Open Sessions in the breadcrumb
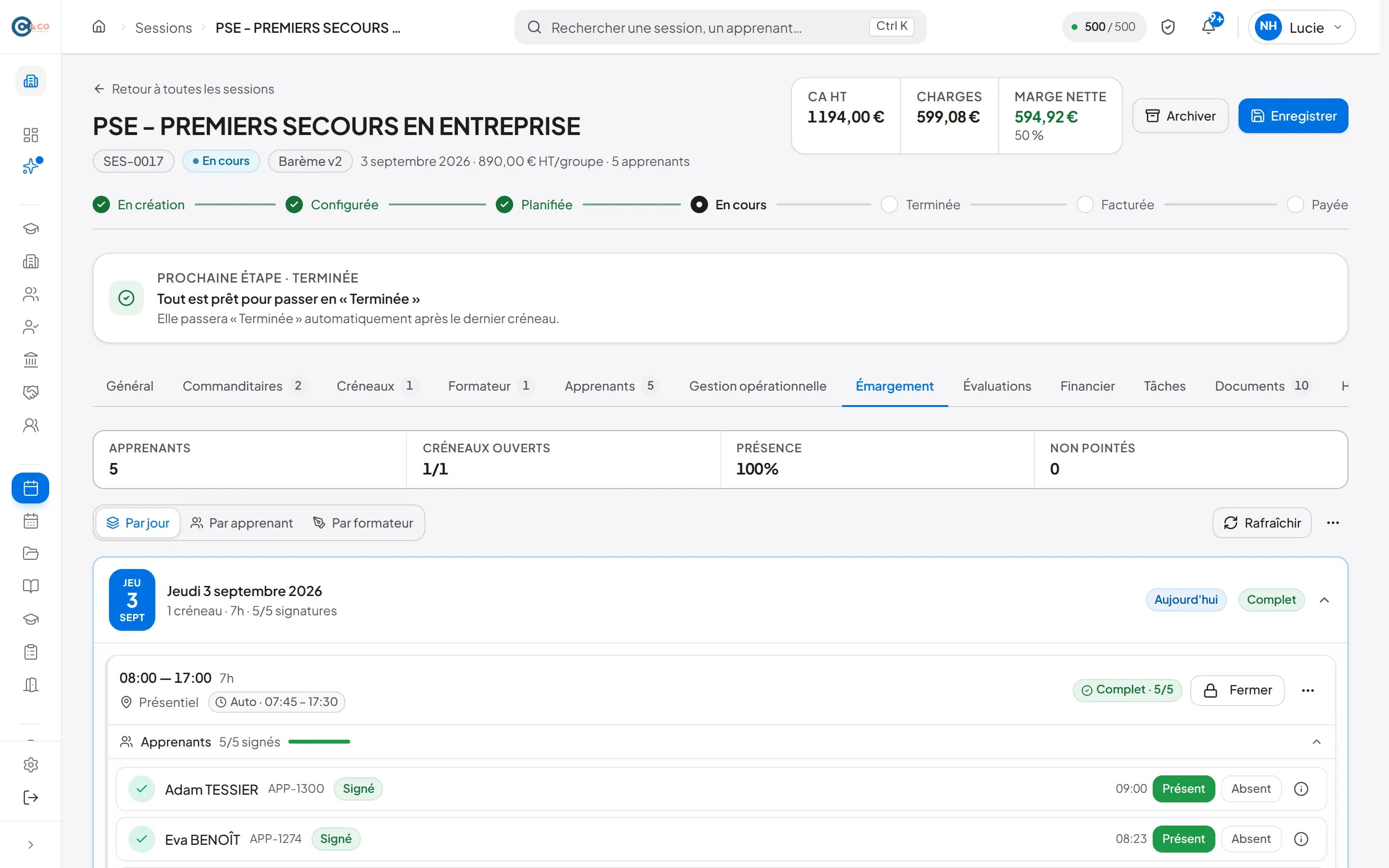Viewport: 1389px width, 868px height. 163,27
